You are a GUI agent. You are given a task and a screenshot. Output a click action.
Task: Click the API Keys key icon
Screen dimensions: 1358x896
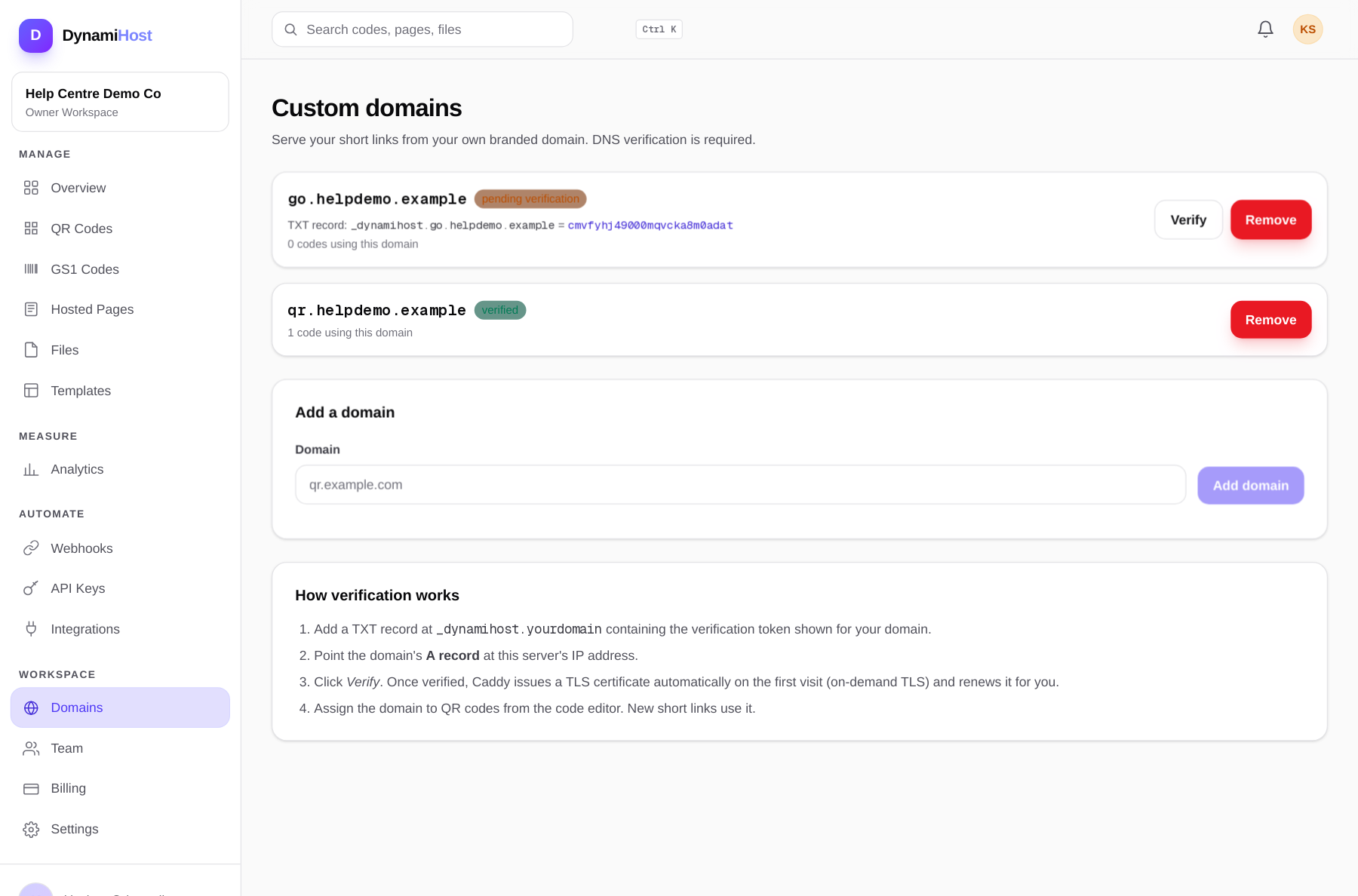coord(31,588)
